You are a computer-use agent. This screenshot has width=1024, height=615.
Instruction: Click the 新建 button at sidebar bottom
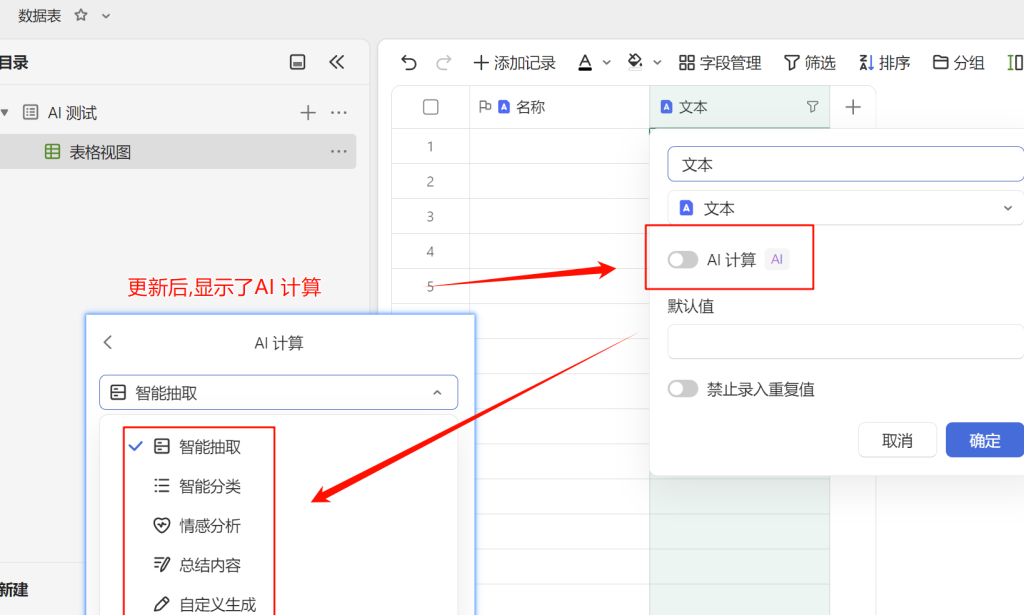click(x=14, y=590)
